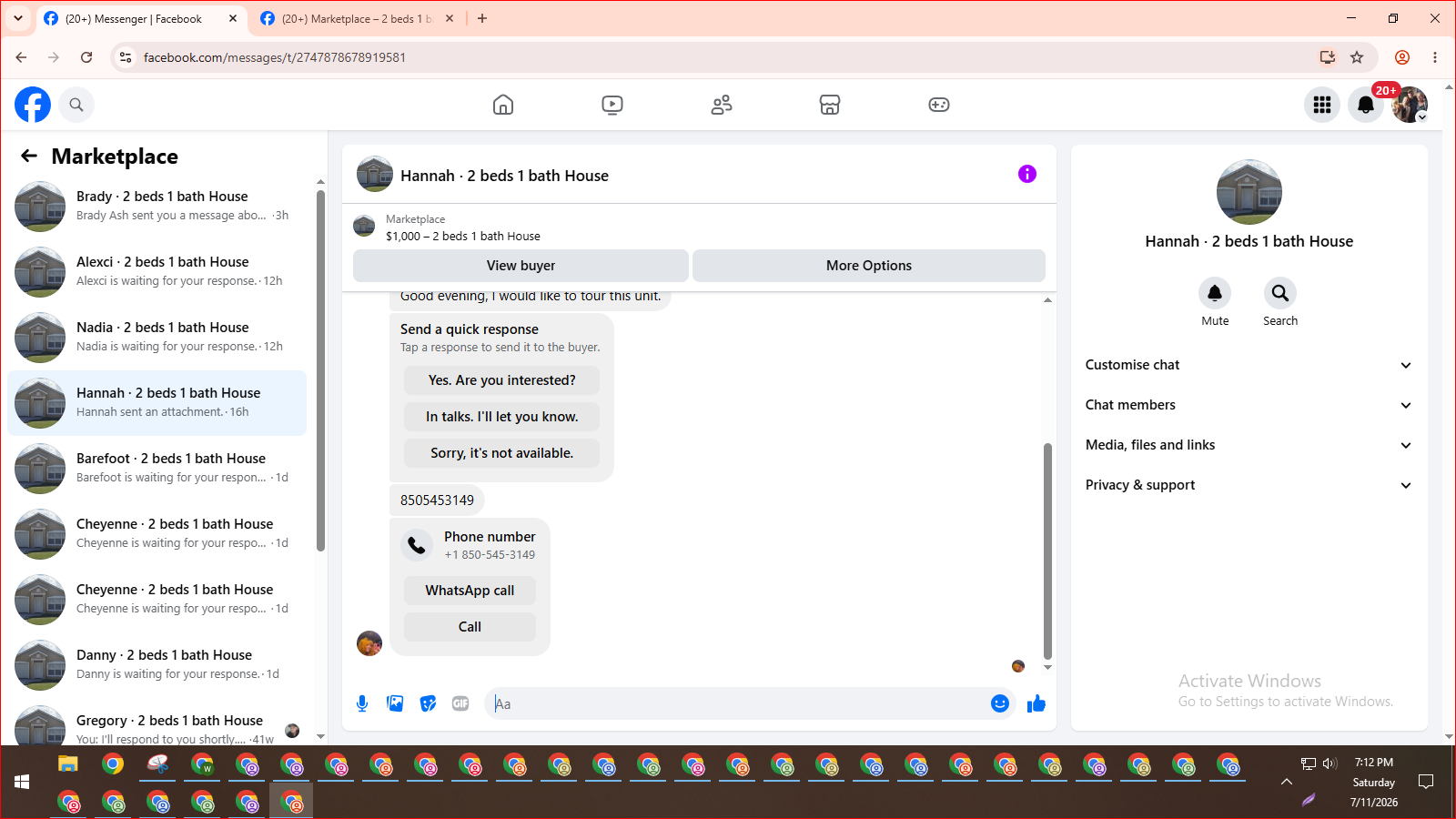Go back using browser back arrow
The width and height of the screenshot is (1456, 819).
coord(21,57)
